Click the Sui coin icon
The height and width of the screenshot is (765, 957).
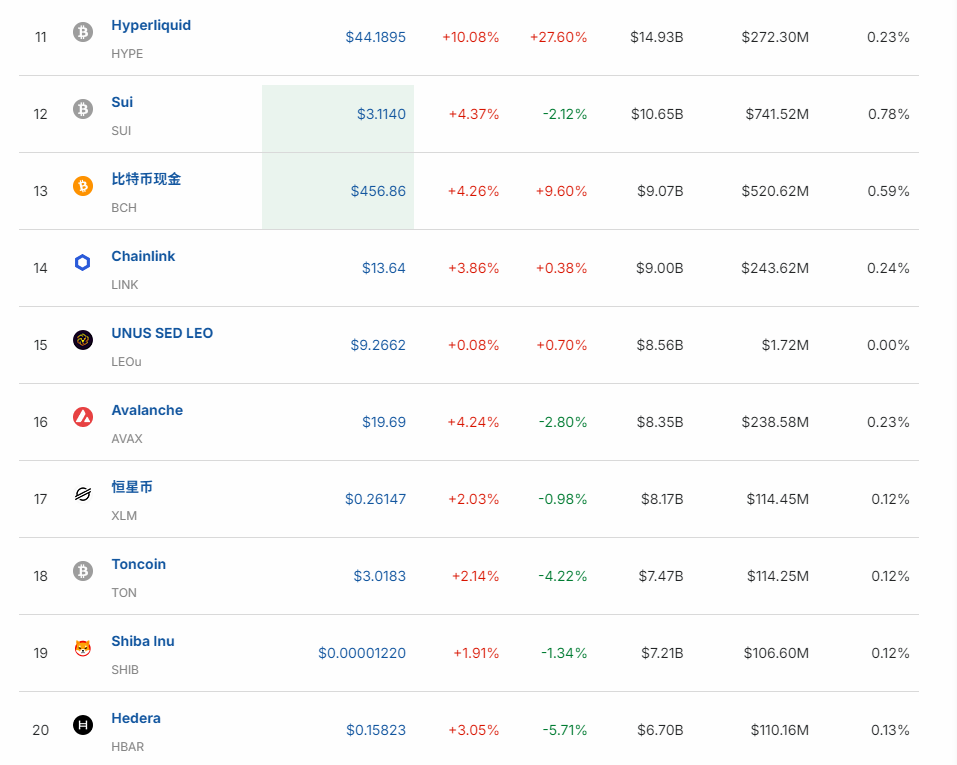pos(83,109)
